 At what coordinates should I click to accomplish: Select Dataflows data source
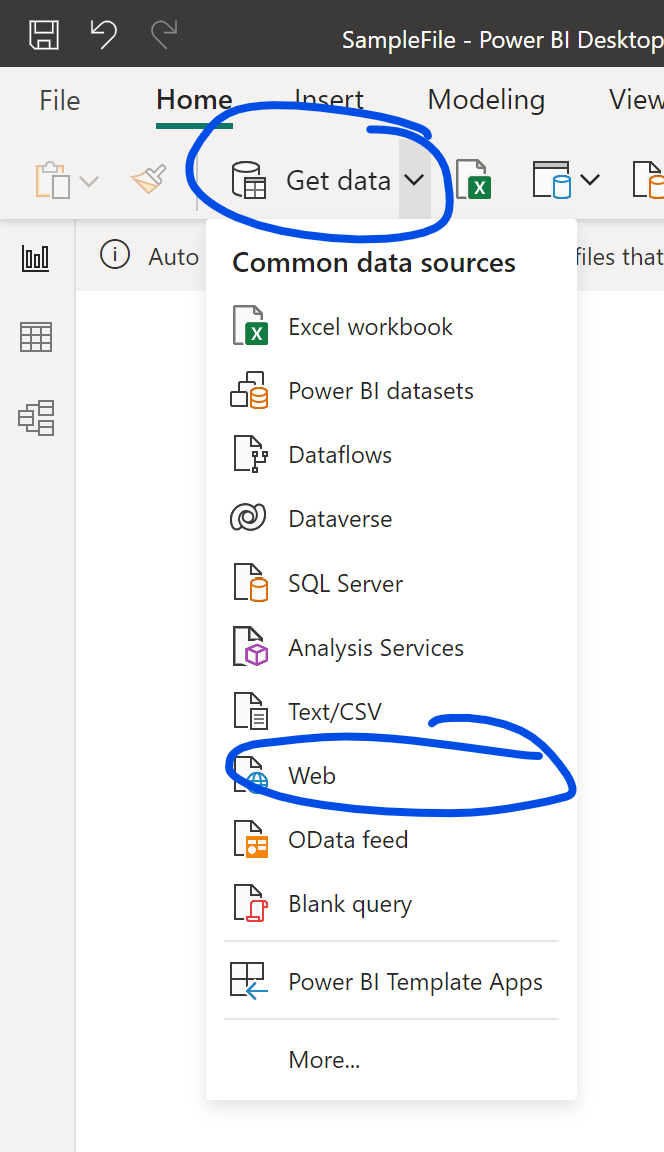tap(391, 455)
